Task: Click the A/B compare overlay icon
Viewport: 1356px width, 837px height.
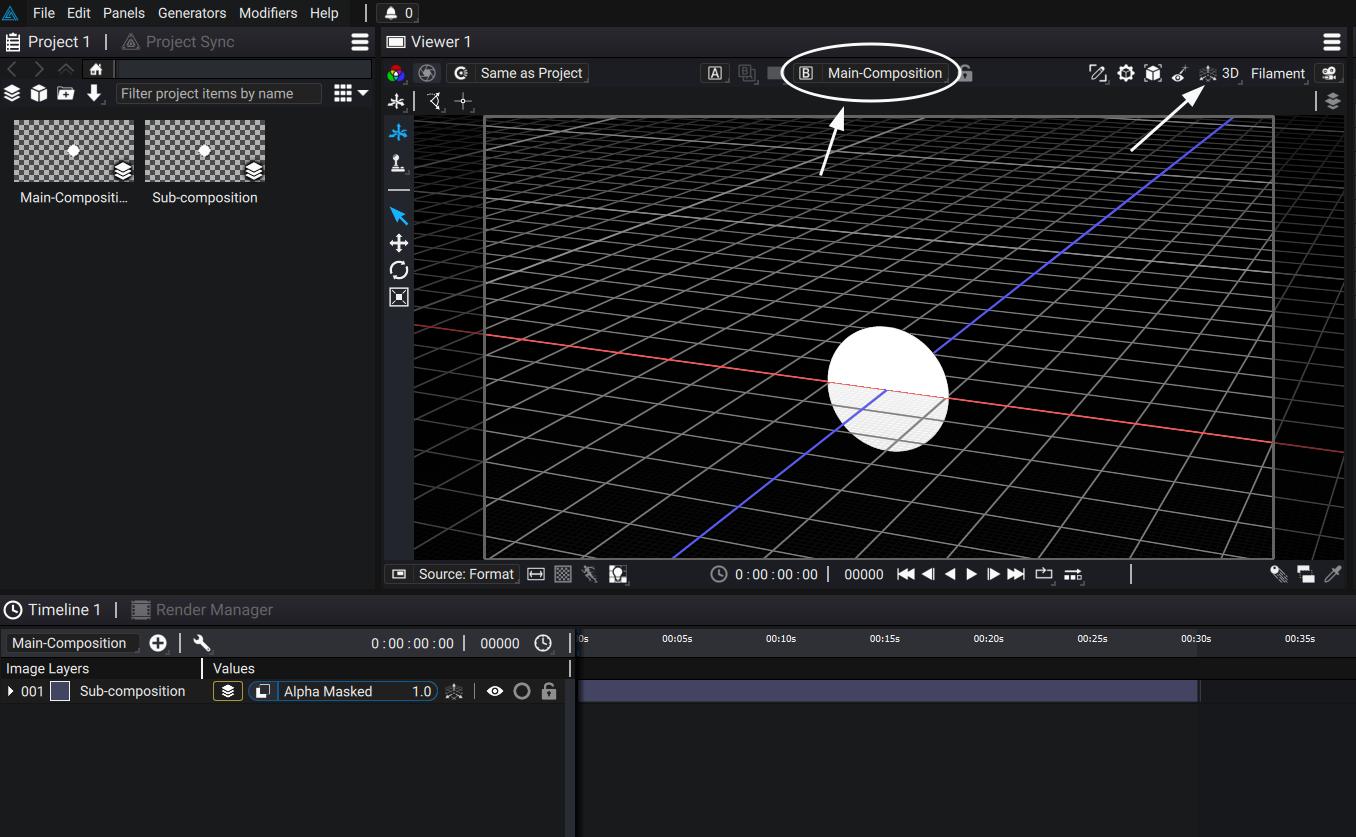Action: (x=747, y=73)
